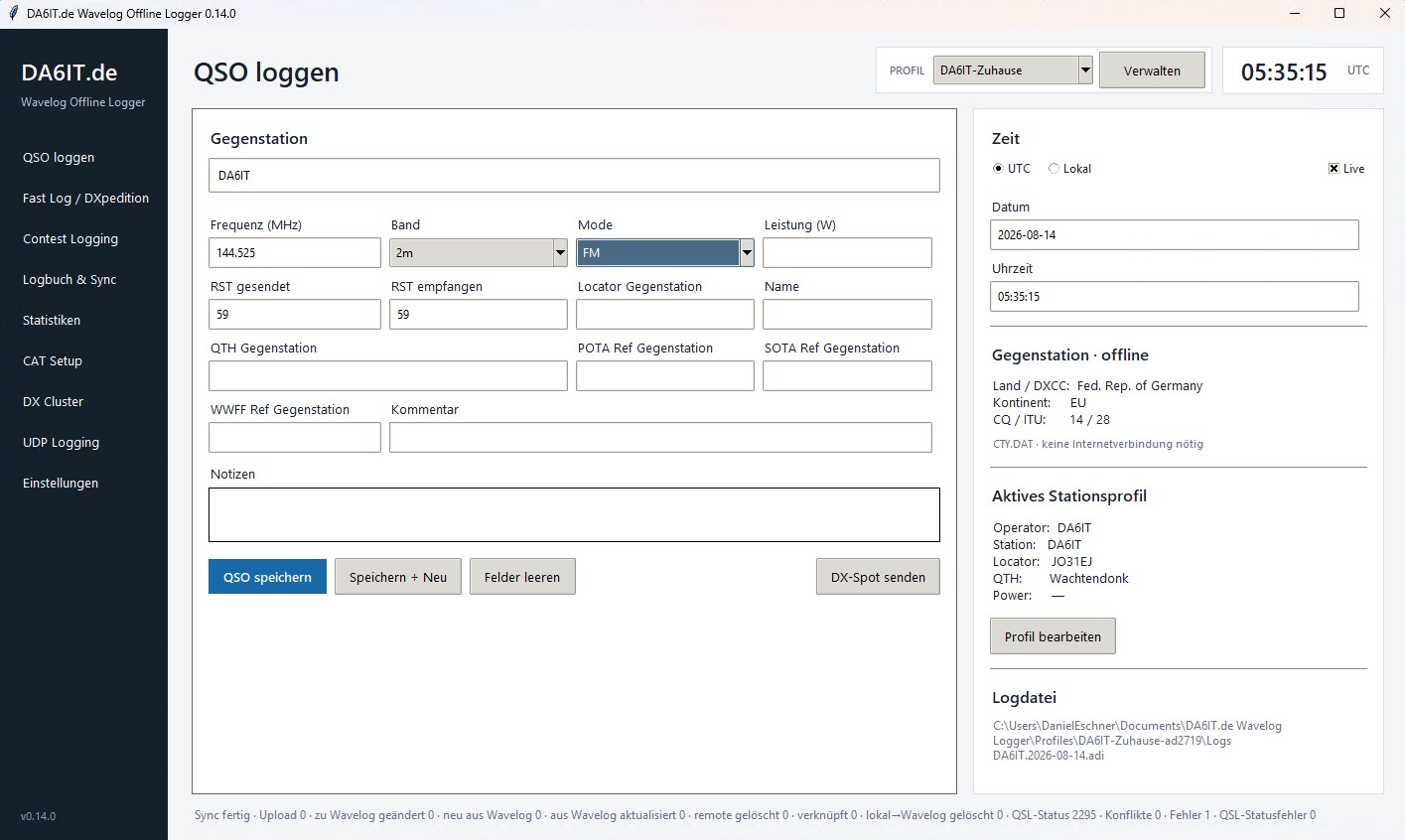This screenshot has width=1405, height=840.
Task: Open UDP Logging settings
Action: (61, 442)
